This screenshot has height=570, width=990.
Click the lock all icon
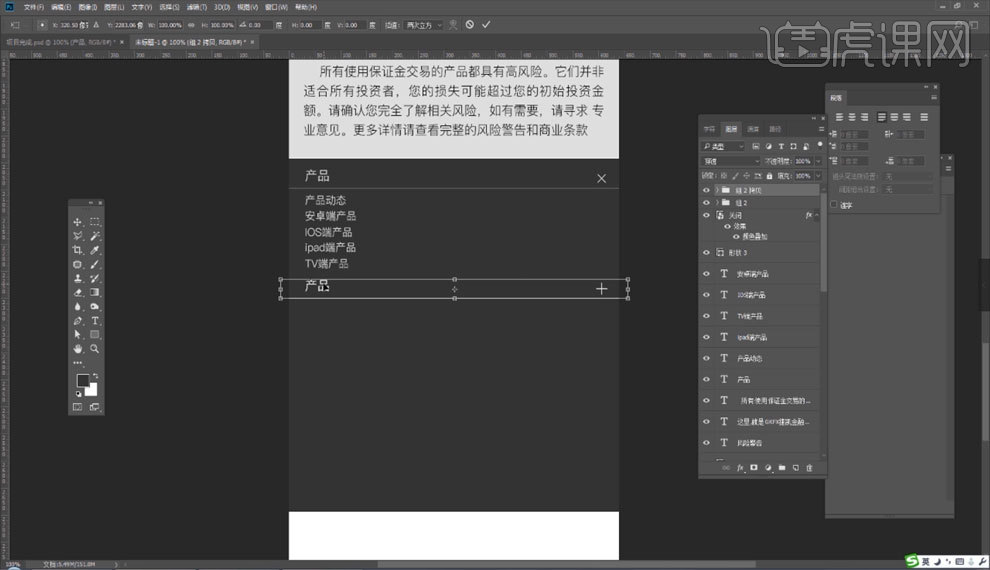[x=769, y=176]
